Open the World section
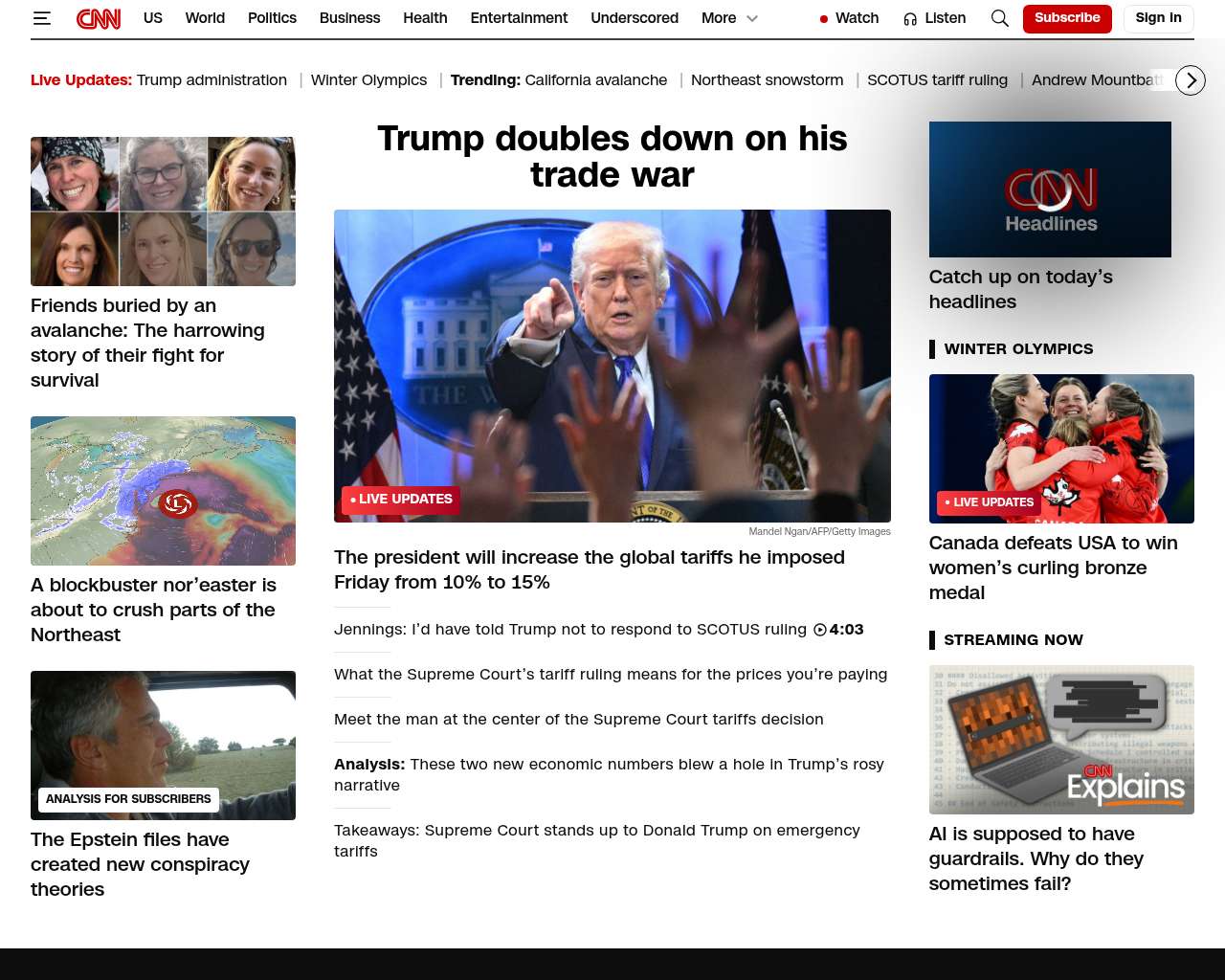 point(205,18)
